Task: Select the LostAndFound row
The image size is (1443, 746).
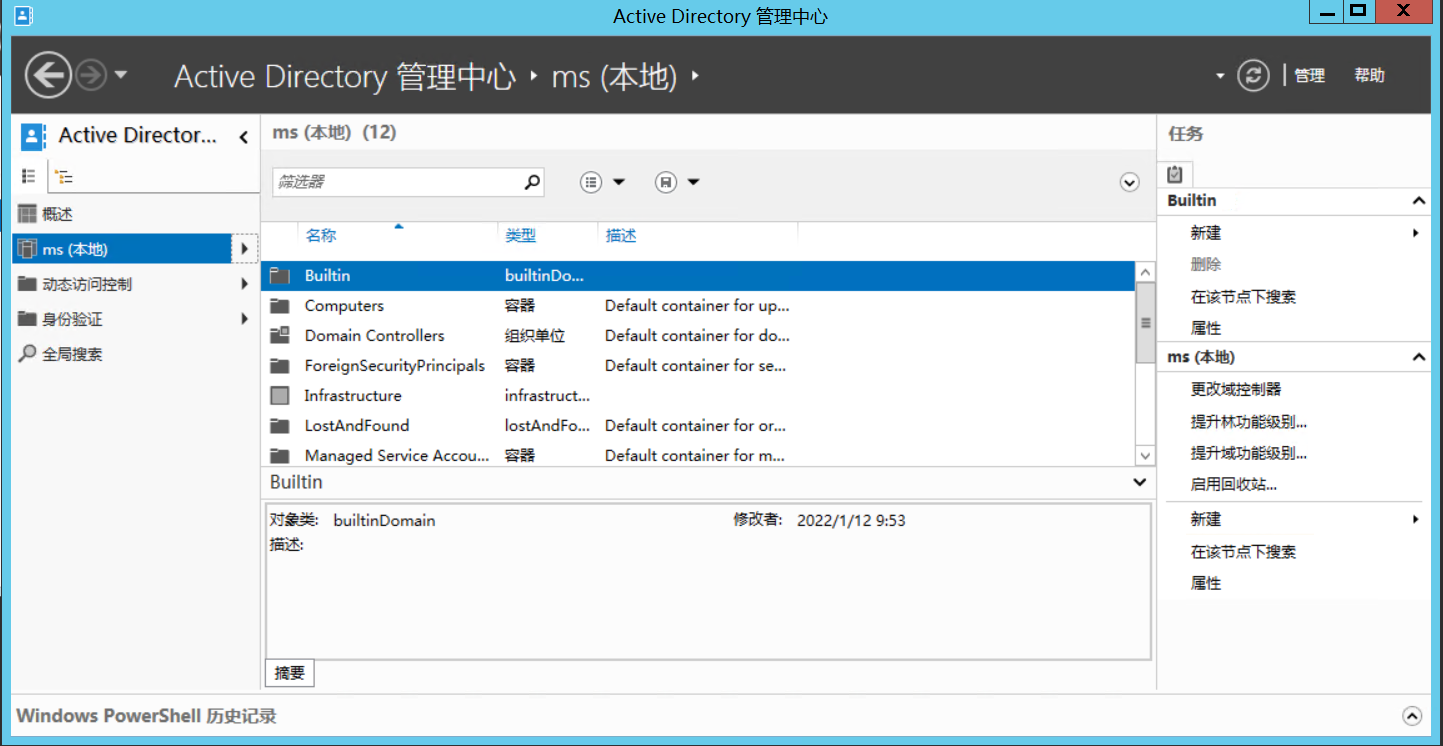Action: [698, 426]
